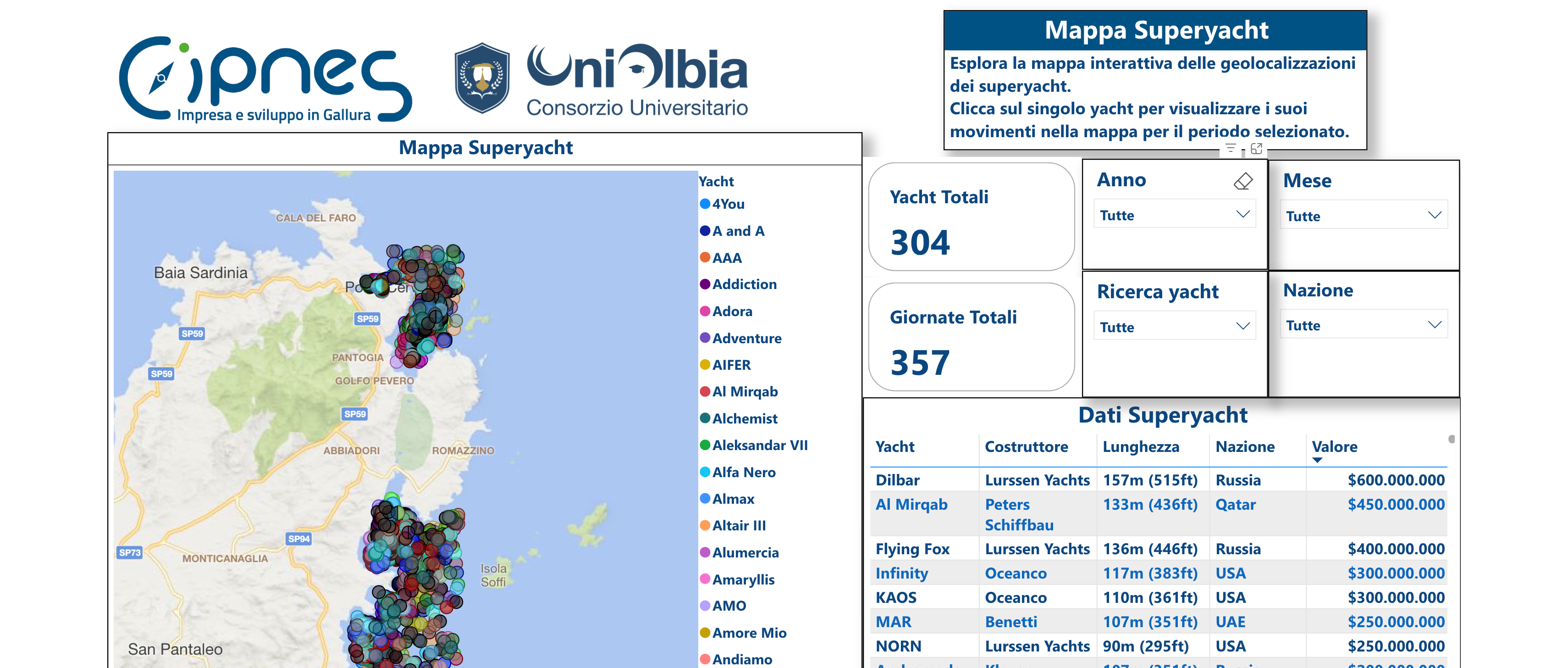The image size is (1568, 668).
Task: Select Al Mirqab in the yacht legend
Action: 738,391
